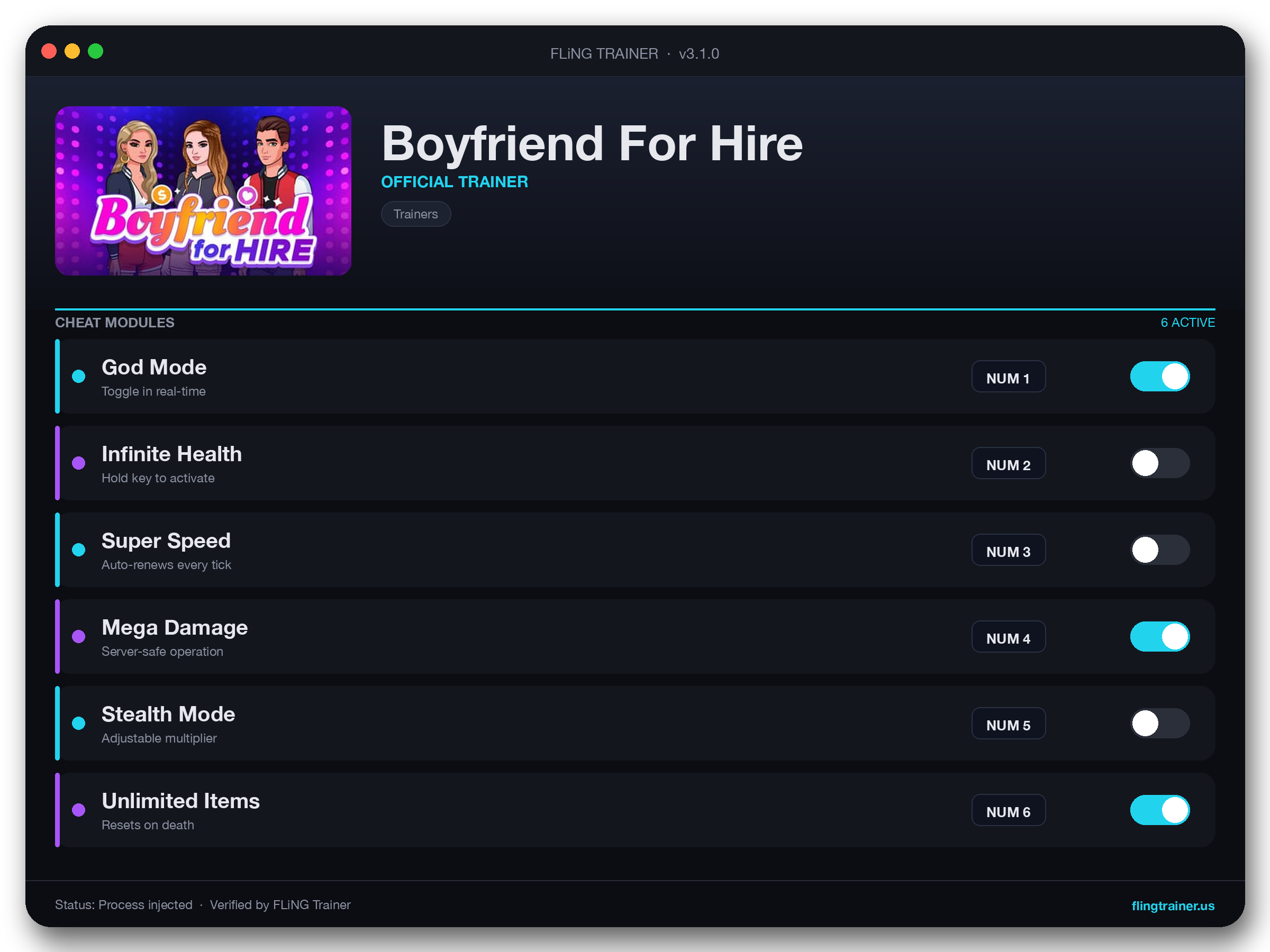
Task: Select the God Mode title text
Action: (154, 367)
